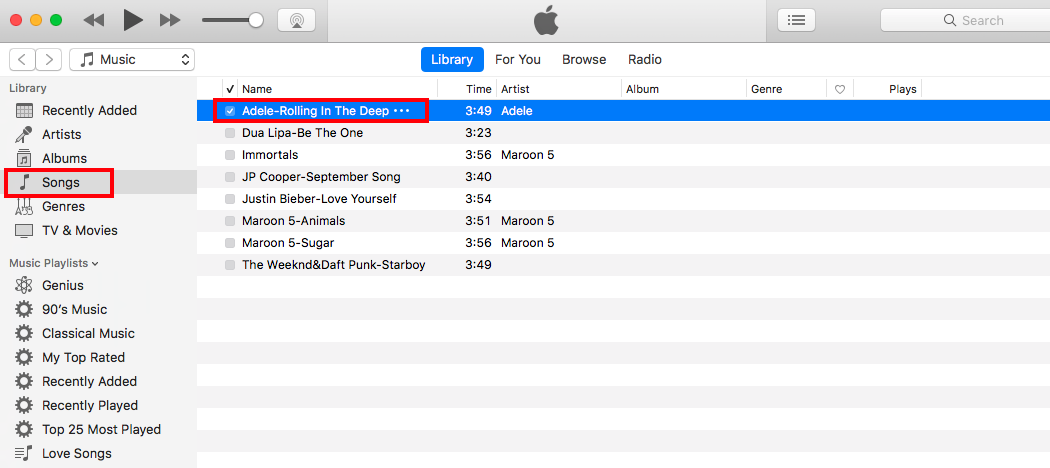Go back with the left chevron
The image size is (1050, 468).
(22, 60)
